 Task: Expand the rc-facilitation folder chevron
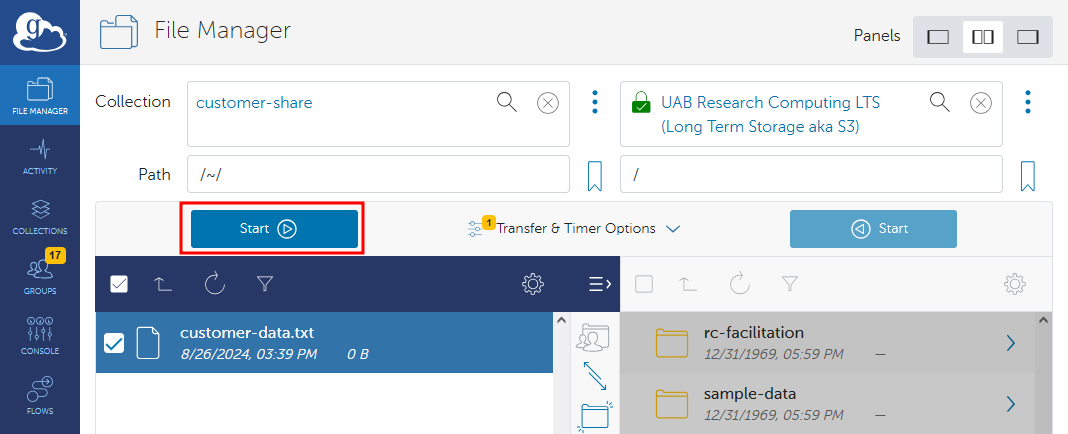point(1010,343)
